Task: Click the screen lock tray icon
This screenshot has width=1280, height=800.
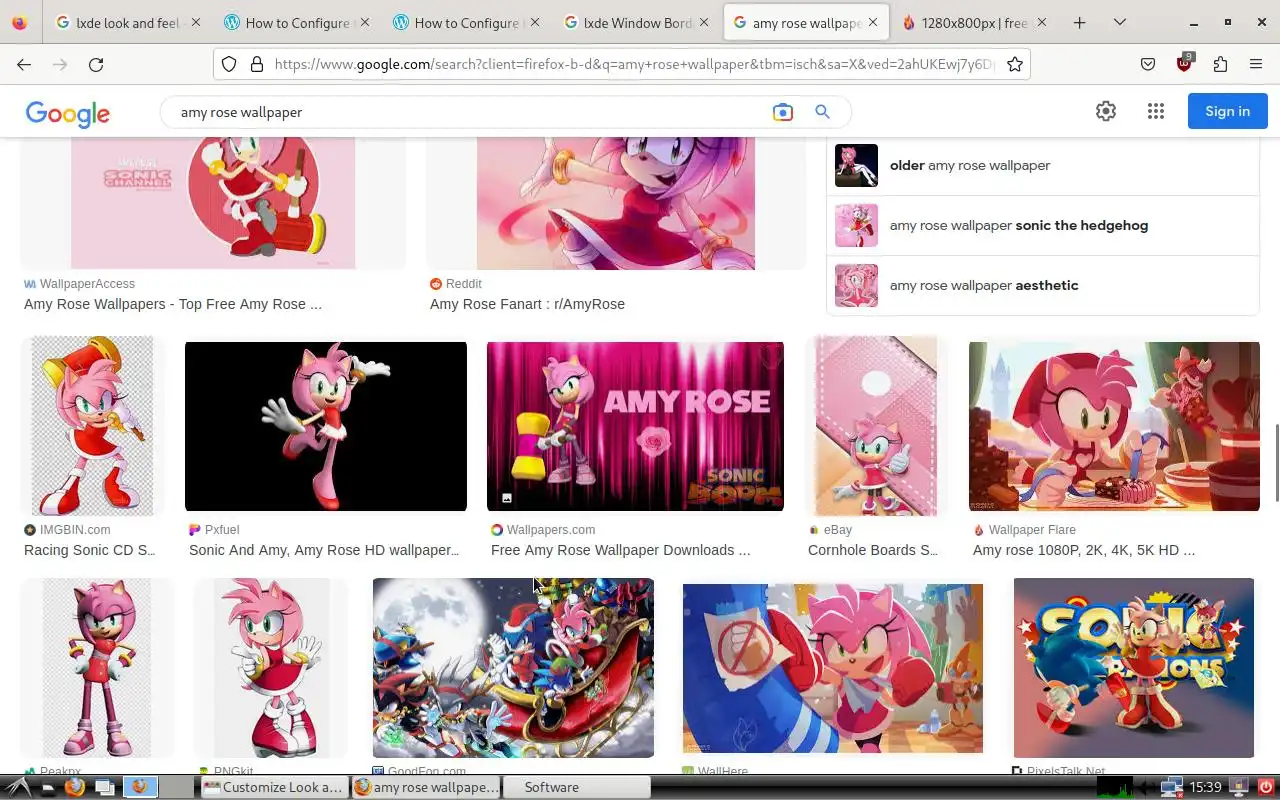Action: pos(1237,787)
